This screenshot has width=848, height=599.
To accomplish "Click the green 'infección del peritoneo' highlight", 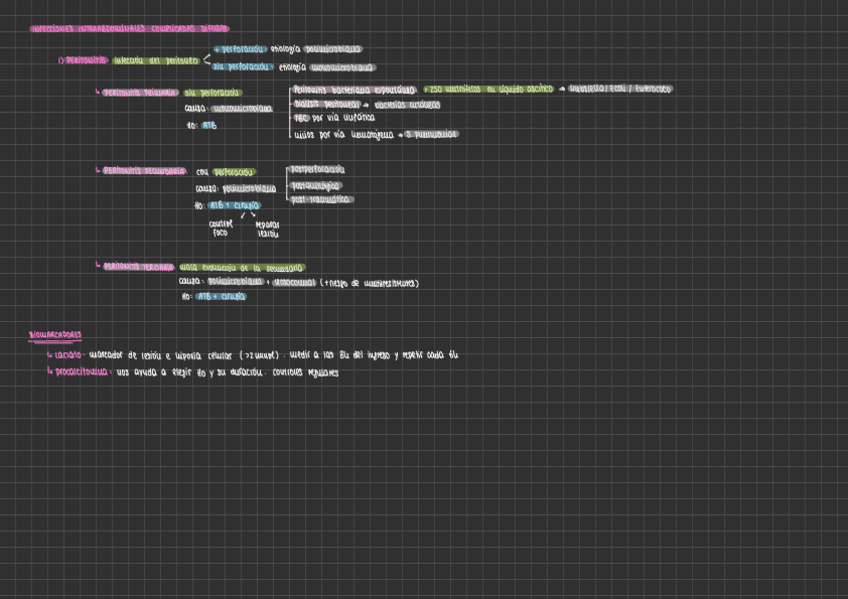I will (156, 61).
